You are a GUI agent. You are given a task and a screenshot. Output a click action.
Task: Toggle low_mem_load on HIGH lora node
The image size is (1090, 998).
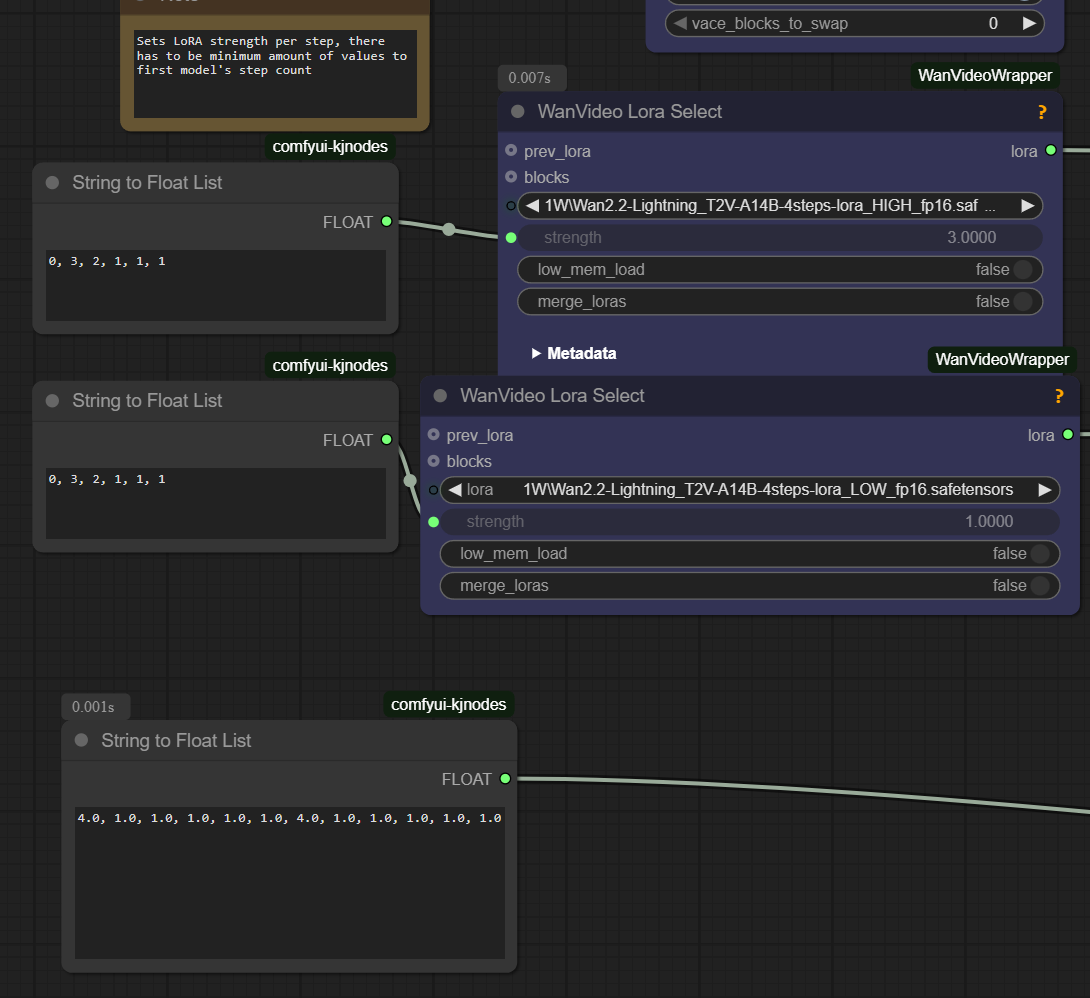click(x=780, y=270)
